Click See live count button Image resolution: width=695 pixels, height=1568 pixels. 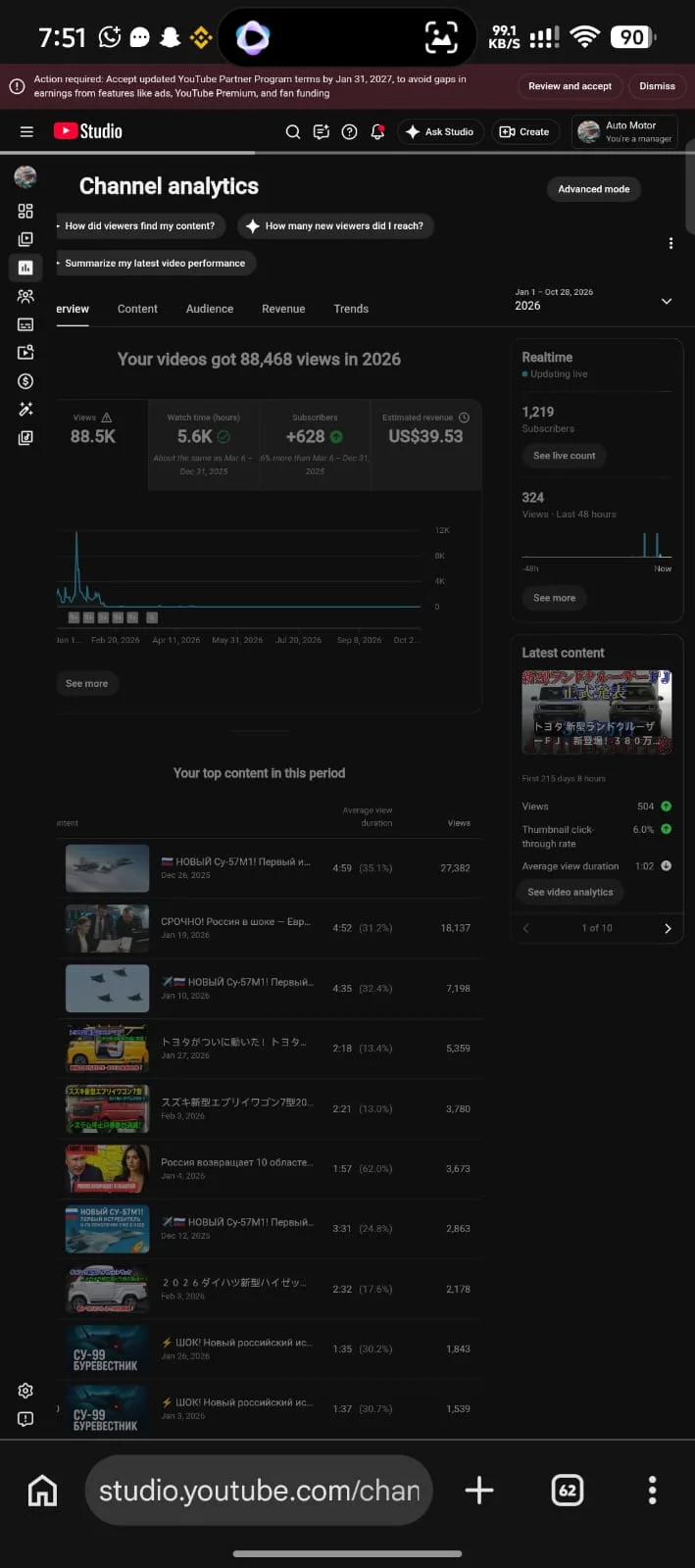564,456
